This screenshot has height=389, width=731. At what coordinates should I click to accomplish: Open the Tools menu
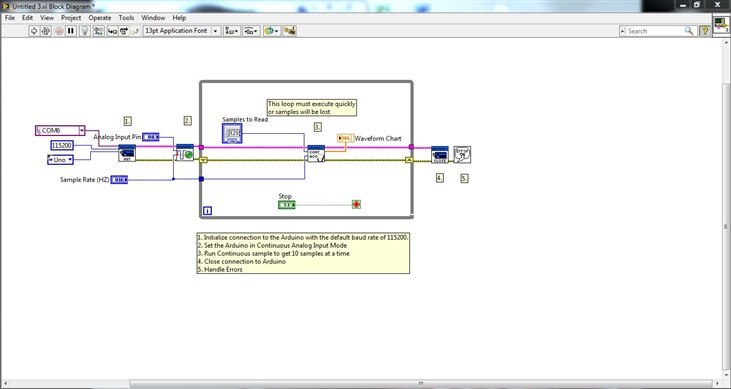click(x=126, y=18)
